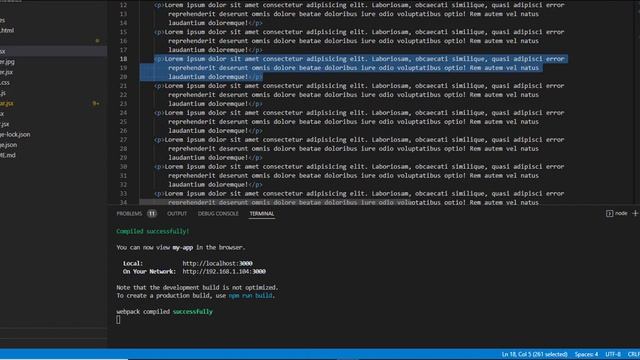Click line number 27 in the gutter

click(123, 140)
